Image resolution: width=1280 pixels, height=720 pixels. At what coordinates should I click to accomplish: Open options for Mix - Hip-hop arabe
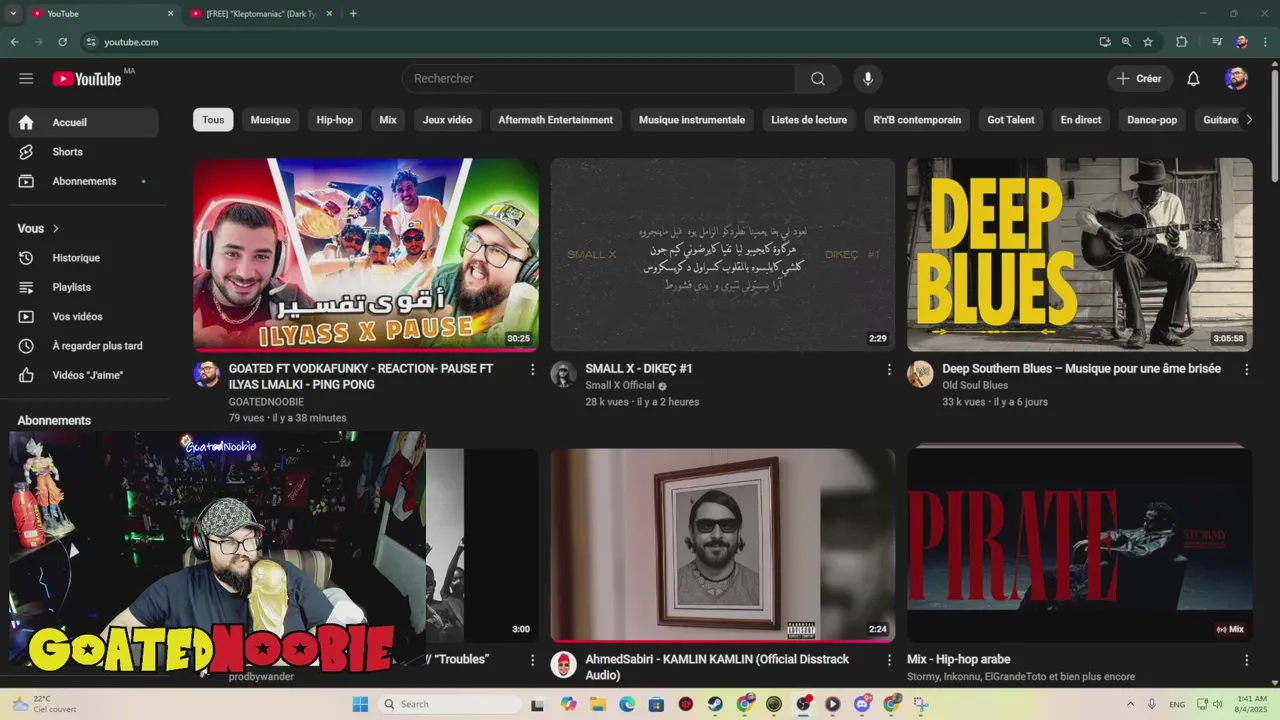click(1246, 660)
